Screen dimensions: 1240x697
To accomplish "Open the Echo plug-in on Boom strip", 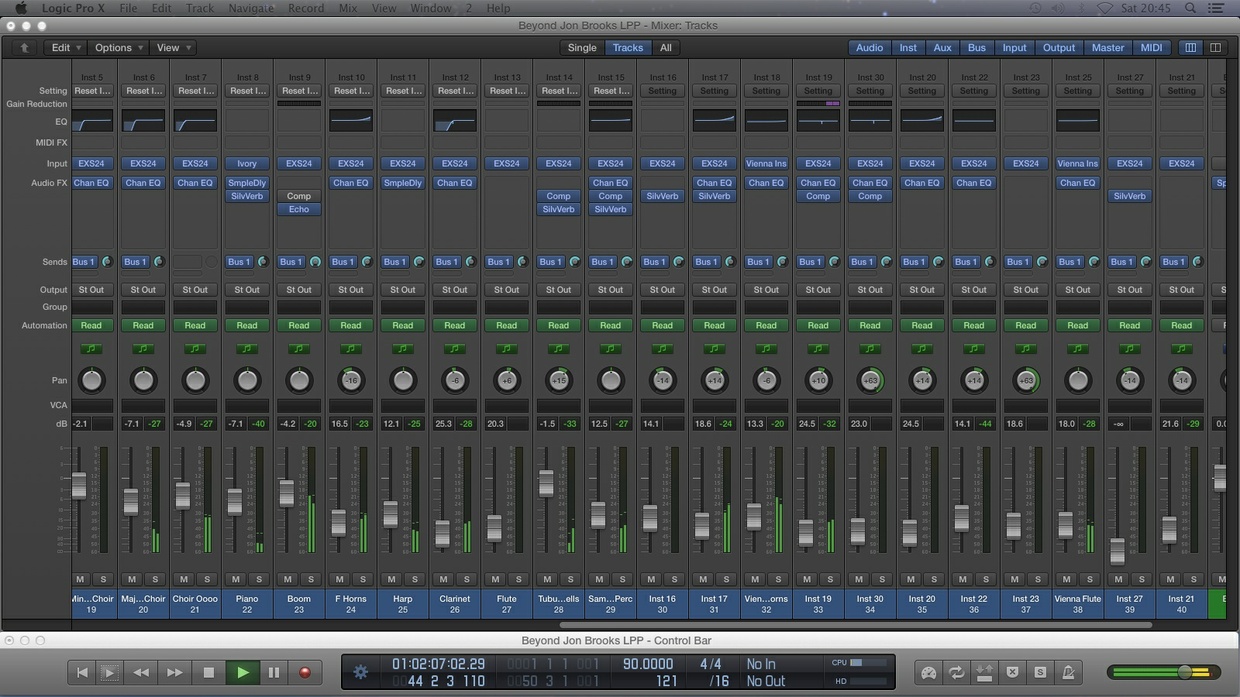I will [x=299, y=209].
